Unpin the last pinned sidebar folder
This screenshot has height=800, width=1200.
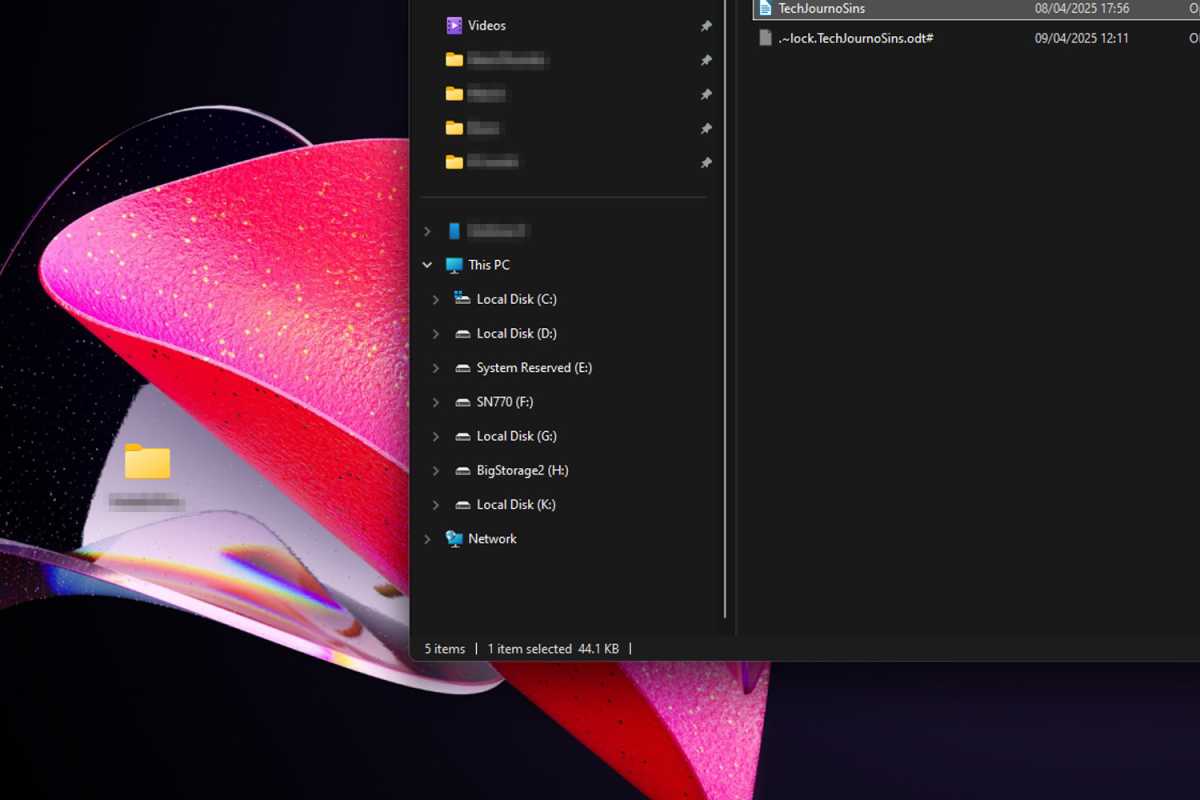706,162
